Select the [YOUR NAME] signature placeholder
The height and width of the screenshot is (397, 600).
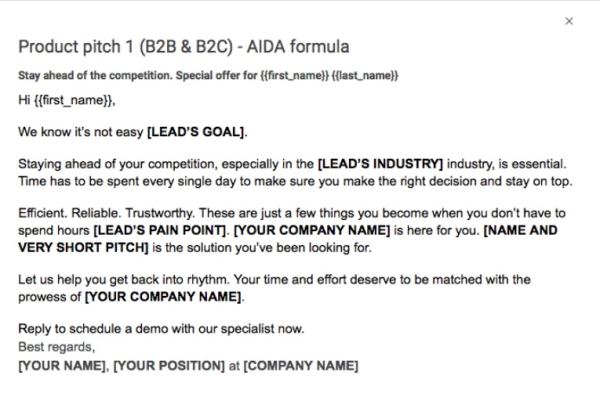pyautogui.click(x=62, y=366)
